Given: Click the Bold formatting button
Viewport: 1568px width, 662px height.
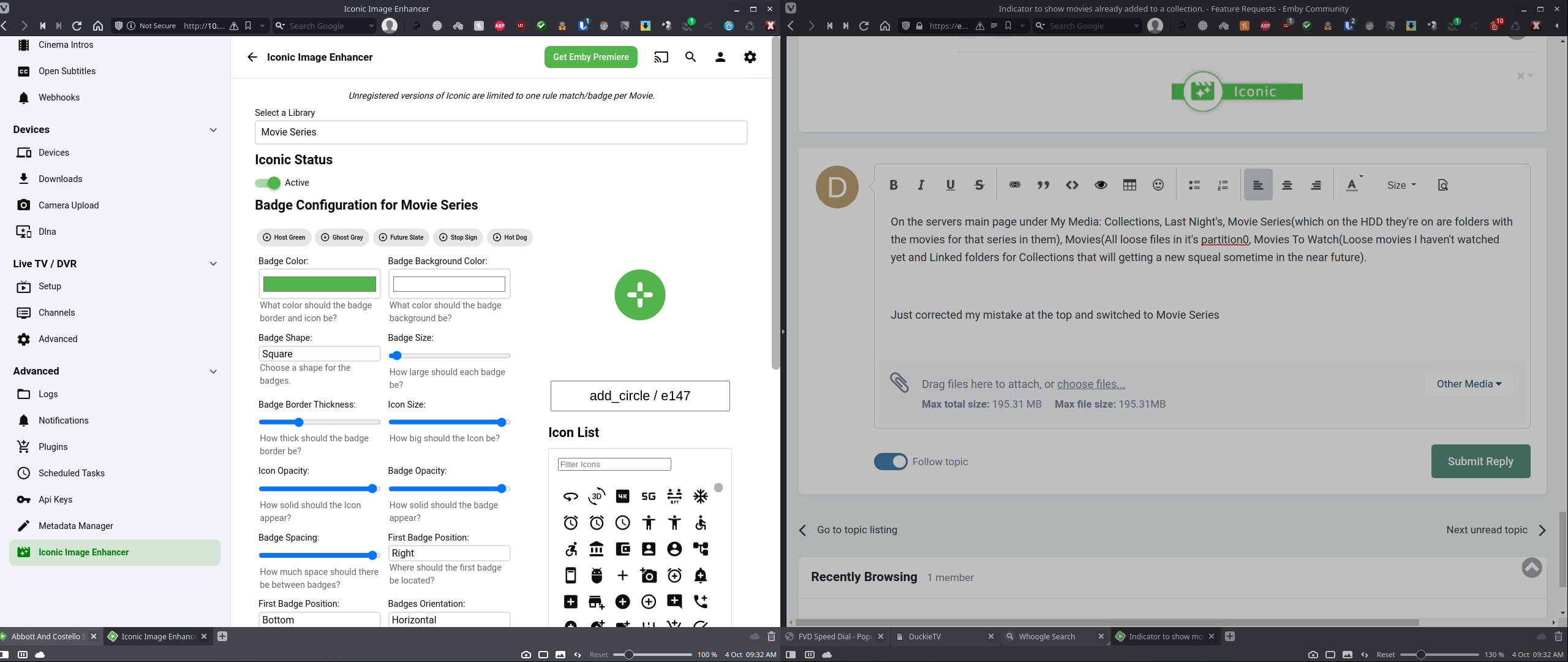Looking at the screenshot, I should click(x=893, y=185).
